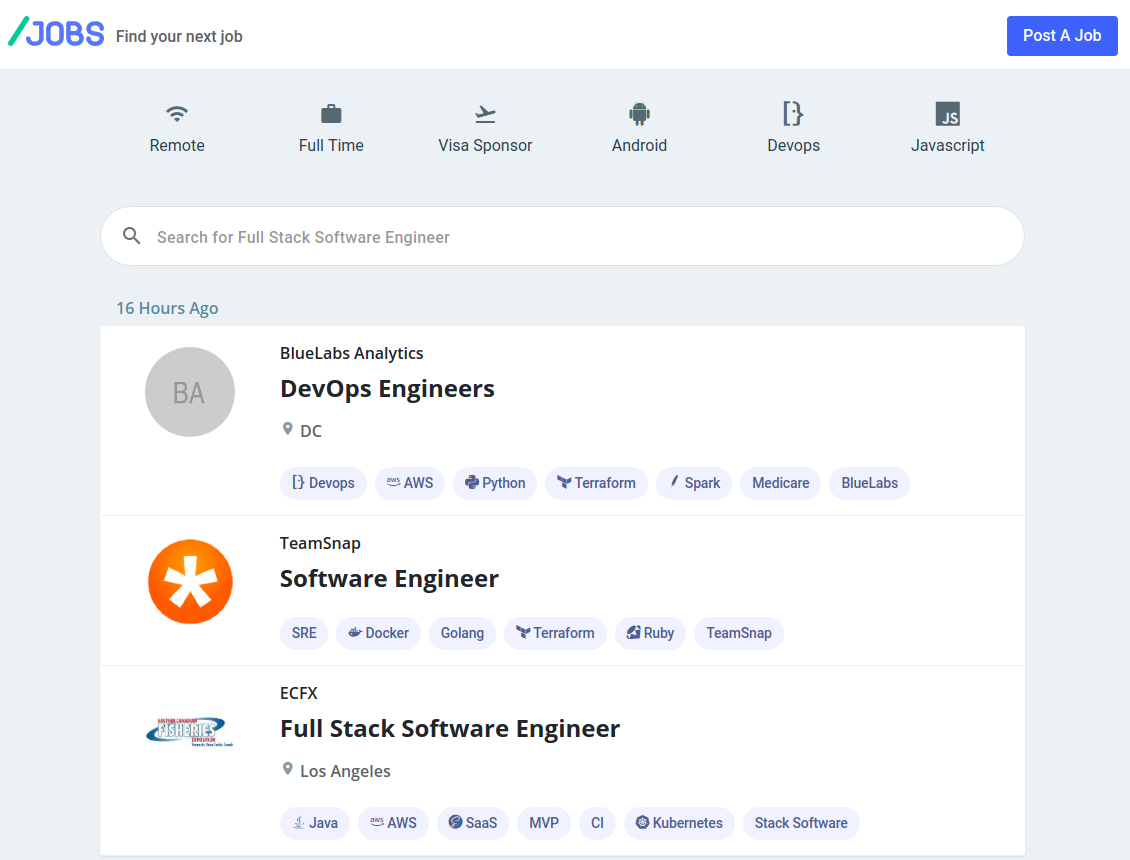Open the DevOps Engineers job posting
This screenshot has width=1130, height=860.
(x=387, y=389)
